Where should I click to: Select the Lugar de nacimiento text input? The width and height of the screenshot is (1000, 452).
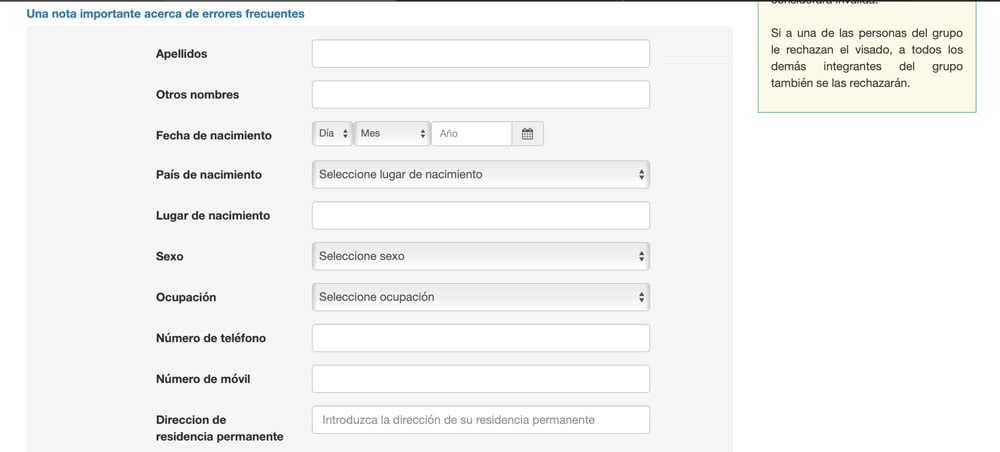tap(480, 216)
